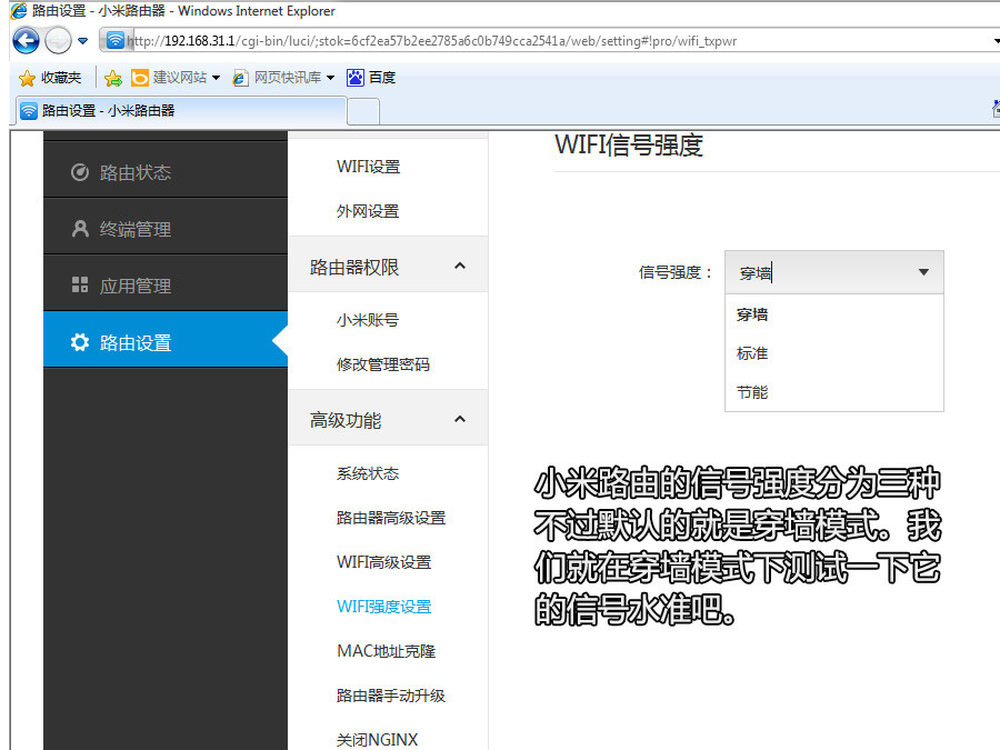Click the Internet Explorer logo in title bar
Viewport: 1000px width, 750px height.
tap(19, 11)
